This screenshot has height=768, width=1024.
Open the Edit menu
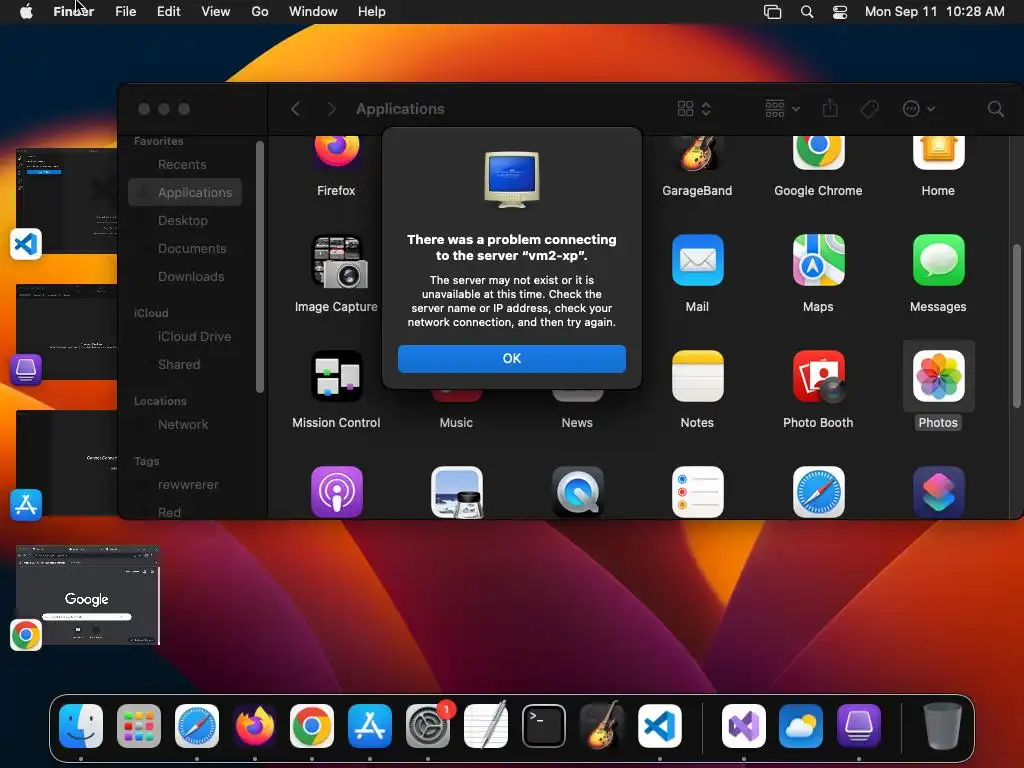coord(168,12)
